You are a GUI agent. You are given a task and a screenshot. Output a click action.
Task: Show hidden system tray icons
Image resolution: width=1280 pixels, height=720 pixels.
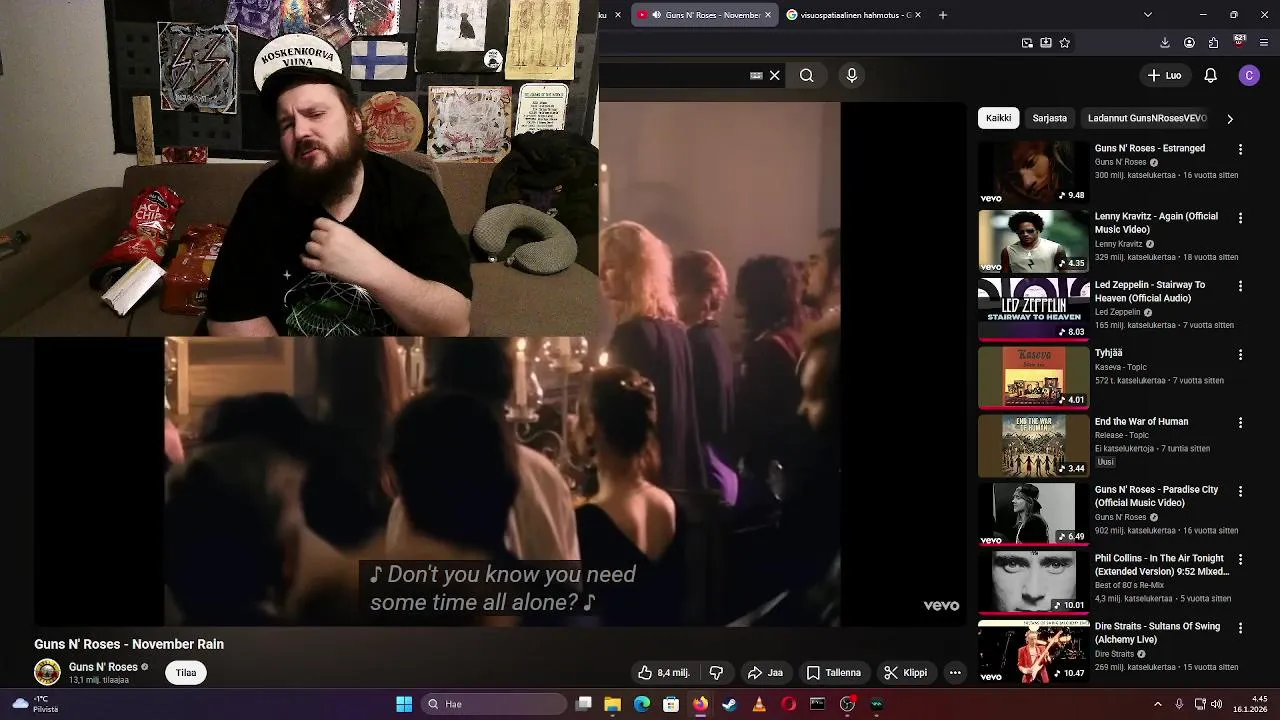tap(1158, 704)
